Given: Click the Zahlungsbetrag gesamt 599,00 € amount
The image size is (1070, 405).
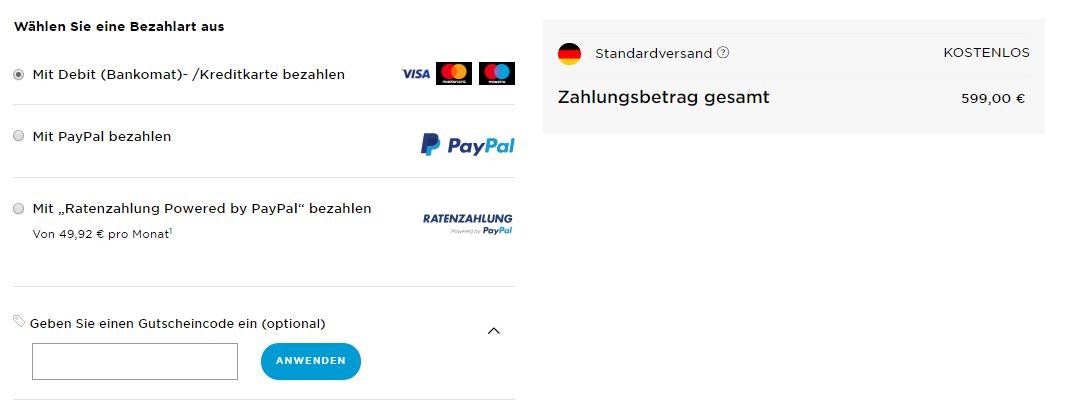Looking at the screenshot, I should (993, 98).
